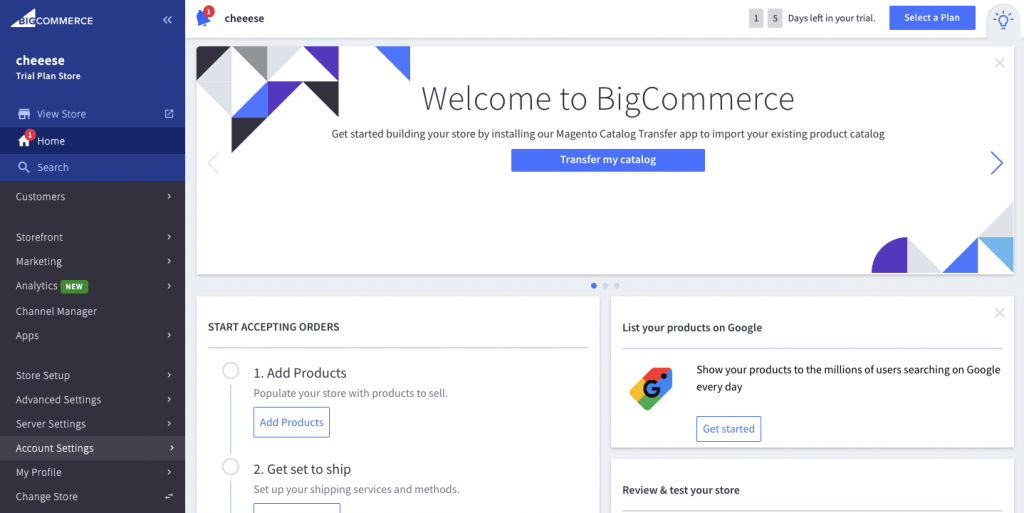
Task: Click the Search magnifier in sidebar
Action: click(24, 168)
